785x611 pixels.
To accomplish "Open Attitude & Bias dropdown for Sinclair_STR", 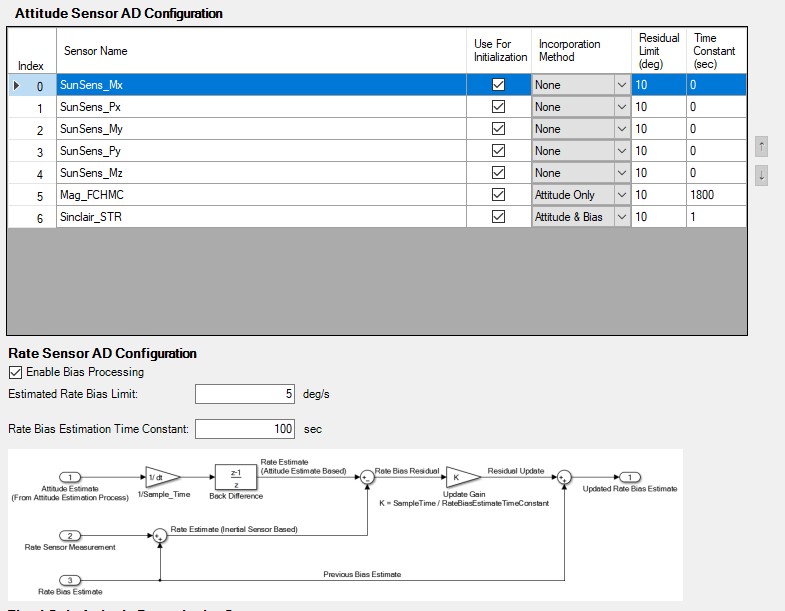I will (621, 217).
